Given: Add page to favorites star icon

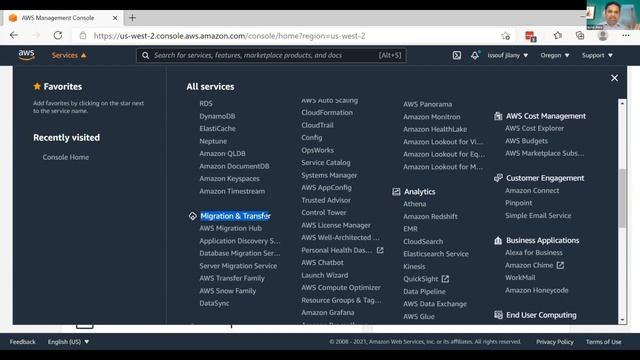Looking at the screenshot, I should coord(505,36).
